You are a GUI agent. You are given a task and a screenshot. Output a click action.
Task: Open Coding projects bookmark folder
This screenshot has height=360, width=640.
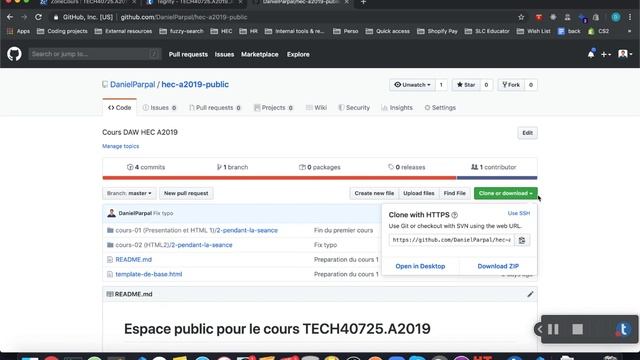[x=62, y=31]
